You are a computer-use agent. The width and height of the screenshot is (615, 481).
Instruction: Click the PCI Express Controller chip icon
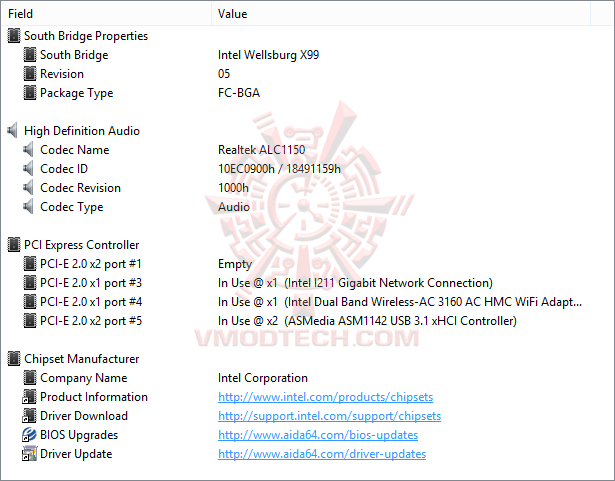(14, 245)
